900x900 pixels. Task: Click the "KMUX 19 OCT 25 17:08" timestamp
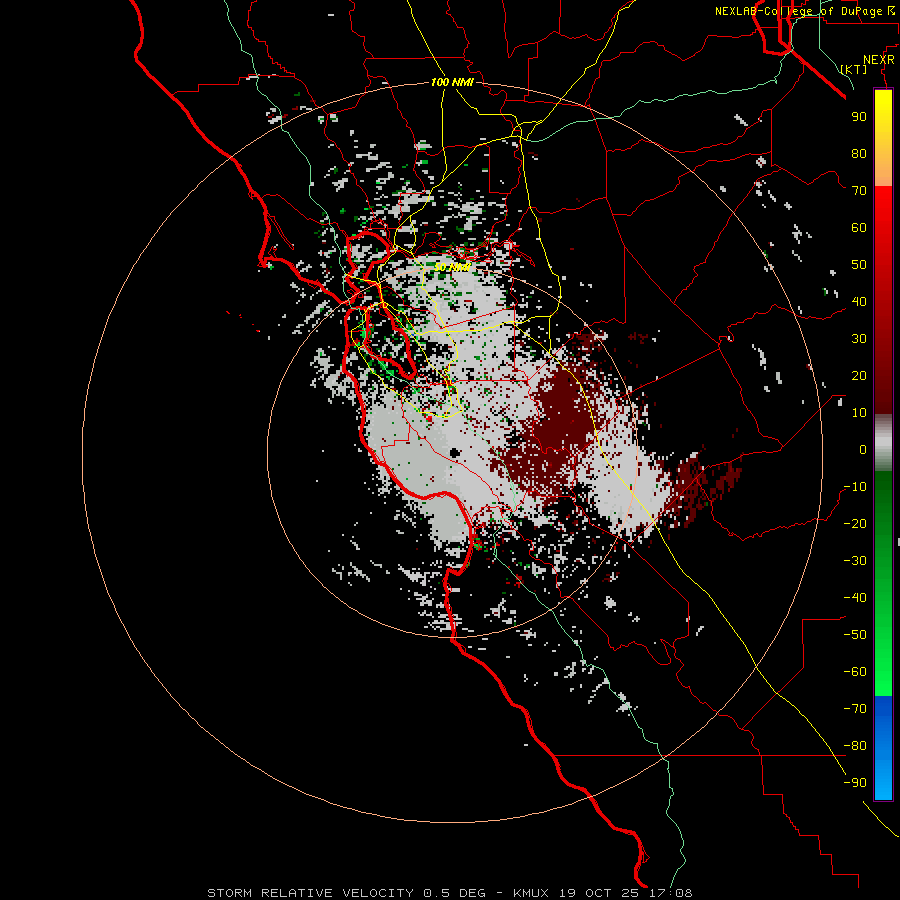pyautogui.click(x=603, y=893)
